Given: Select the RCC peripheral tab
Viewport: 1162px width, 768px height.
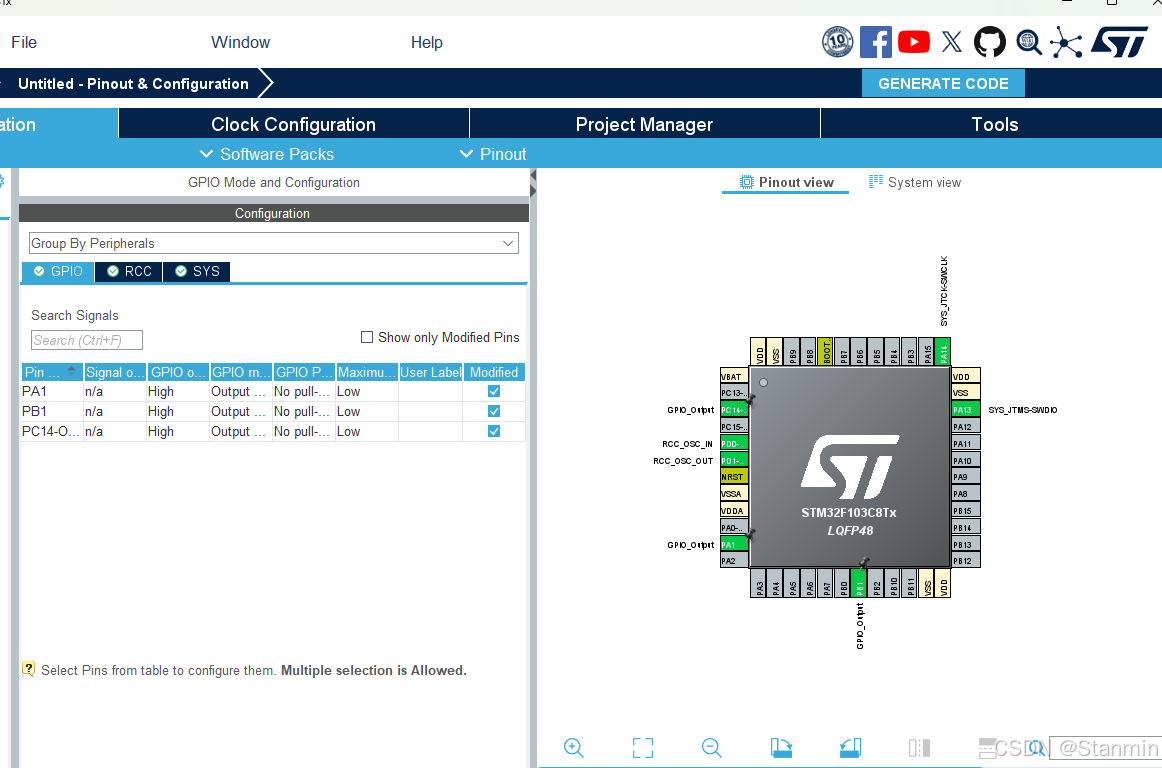Looking at the screenshot, I should coord(129,271).
